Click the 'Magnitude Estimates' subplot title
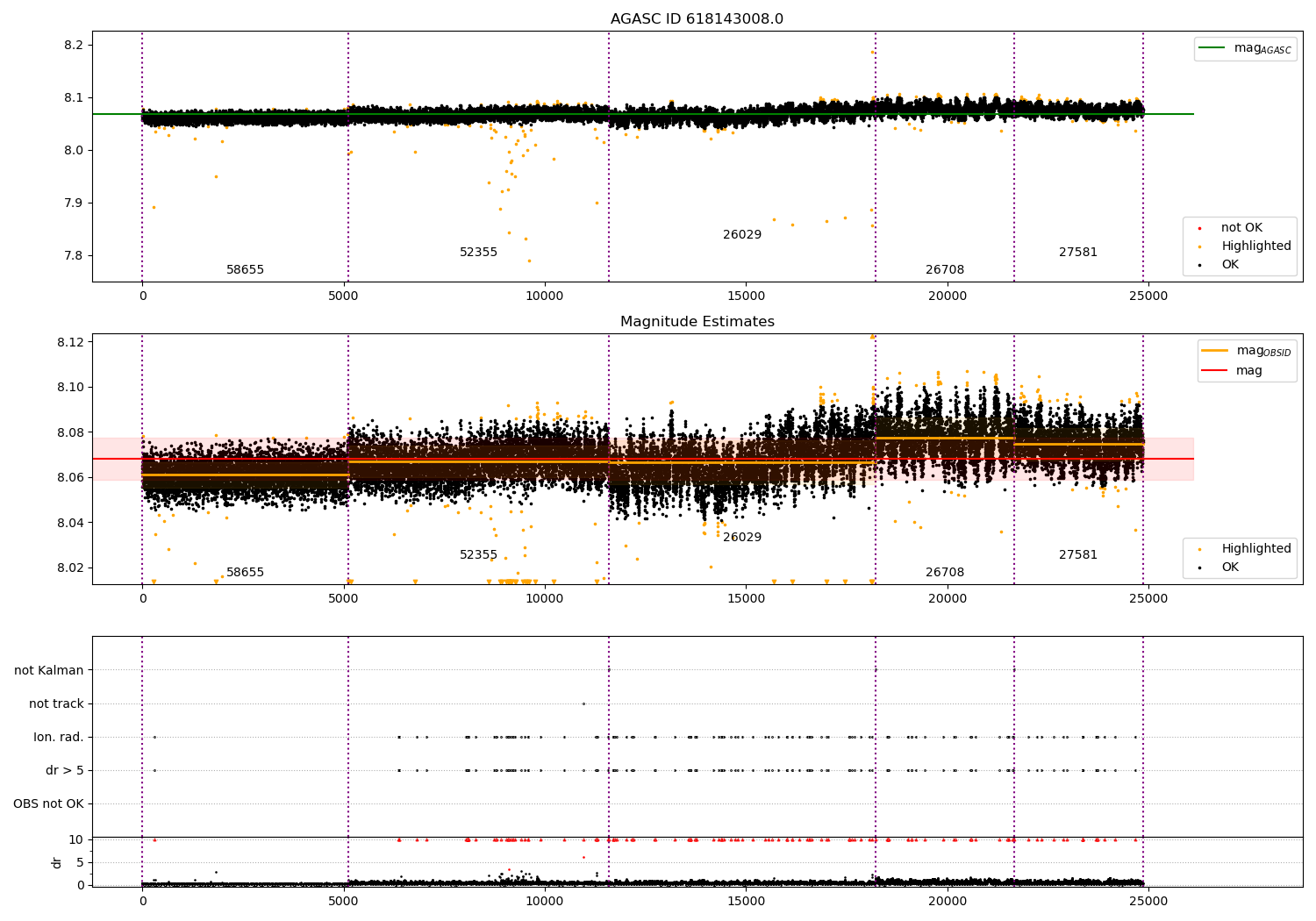The height and width of the screenshot is (921, 1316). (x=697, y=322)
